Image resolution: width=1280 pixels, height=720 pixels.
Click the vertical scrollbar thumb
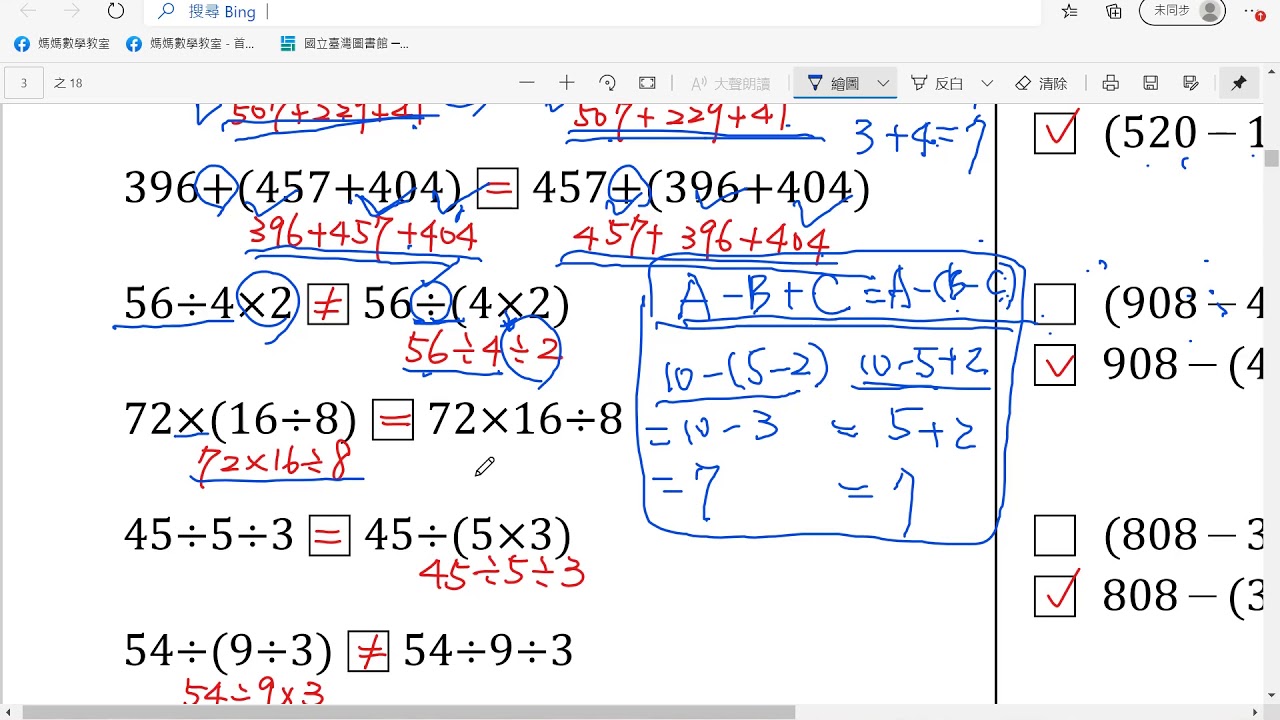1272,158
